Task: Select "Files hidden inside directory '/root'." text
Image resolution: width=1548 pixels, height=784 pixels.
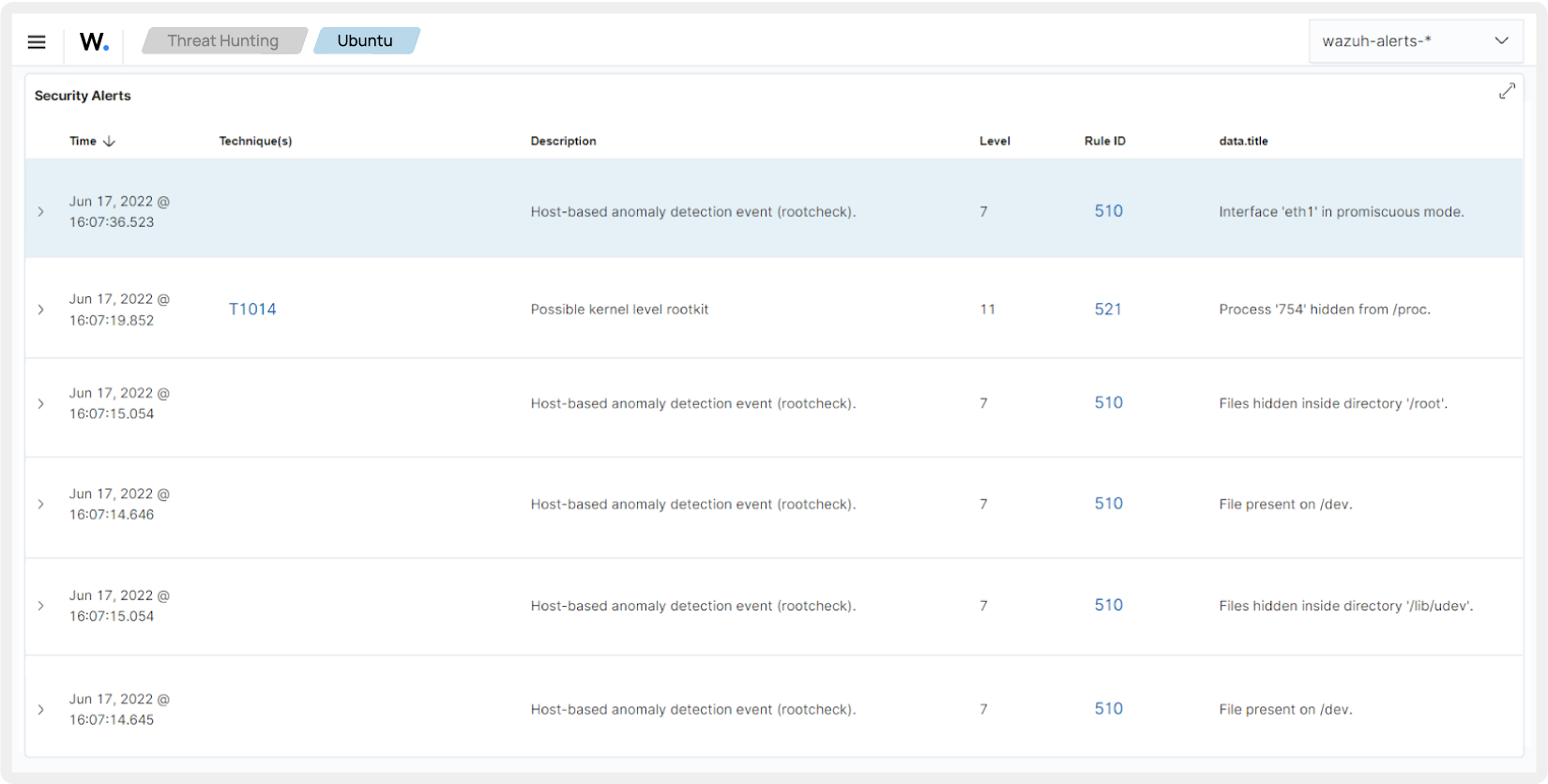Action: click(x=1333, y=403)
